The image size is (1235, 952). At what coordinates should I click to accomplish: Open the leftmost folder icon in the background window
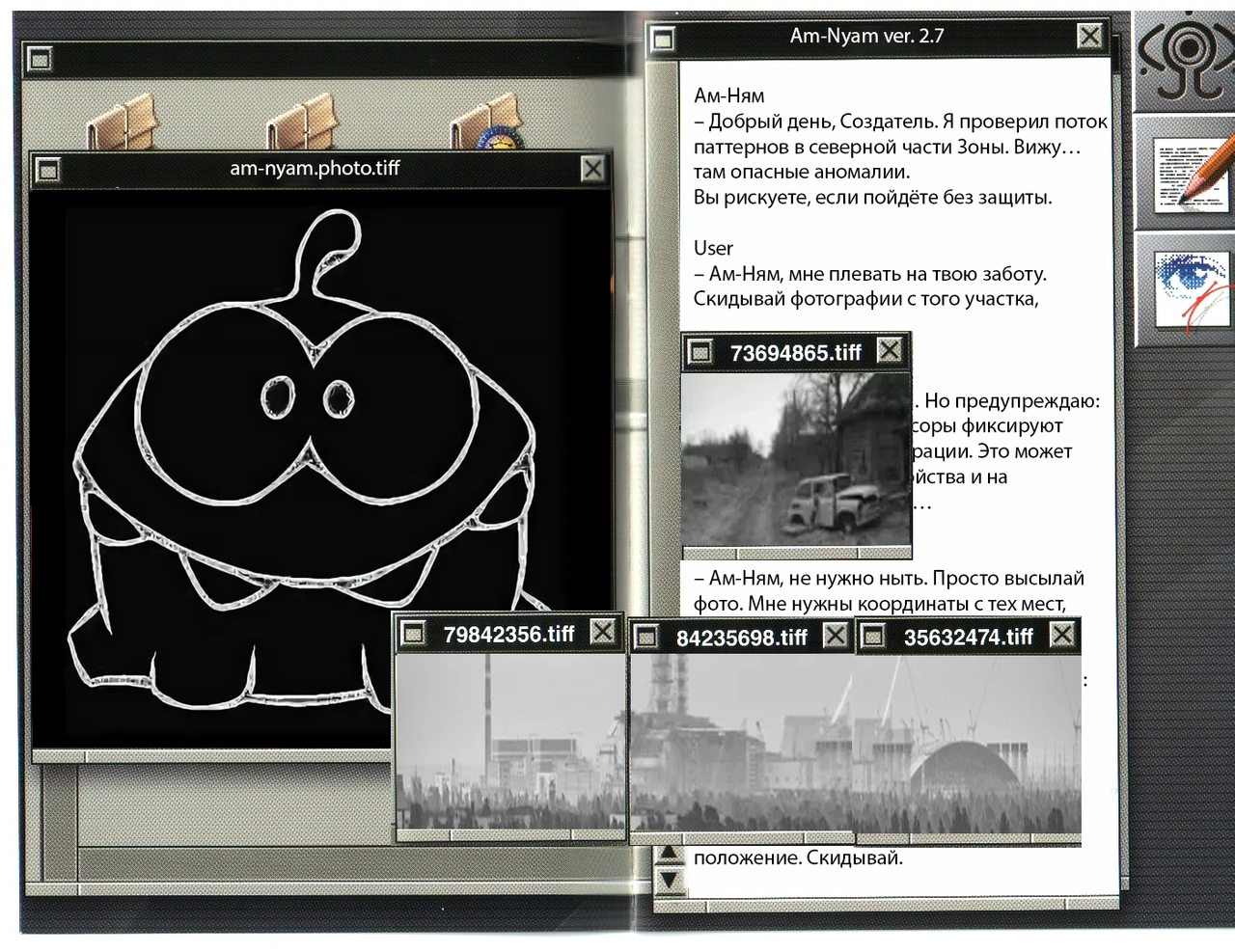(x=121, y=122)
